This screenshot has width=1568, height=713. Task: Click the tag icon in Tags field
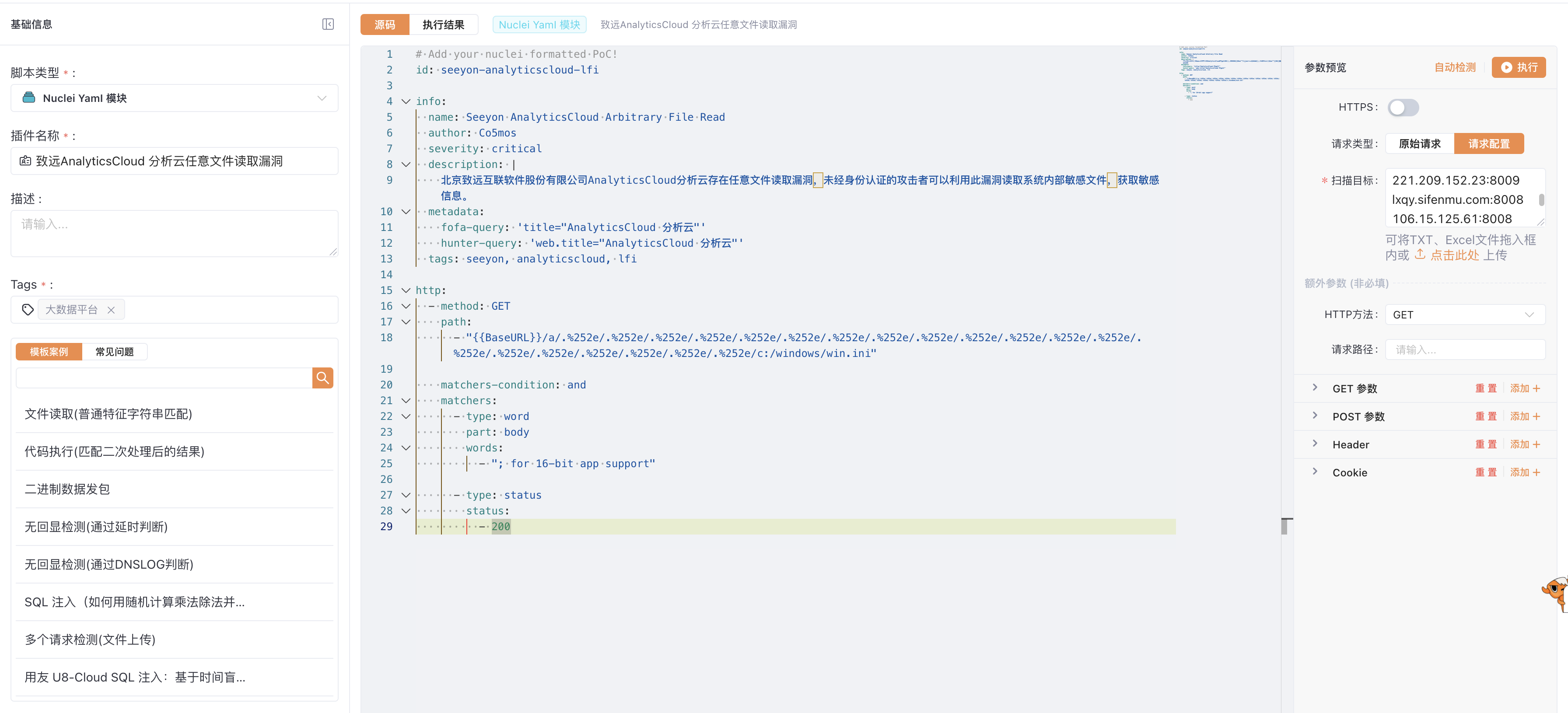click(x=28, y=310)
